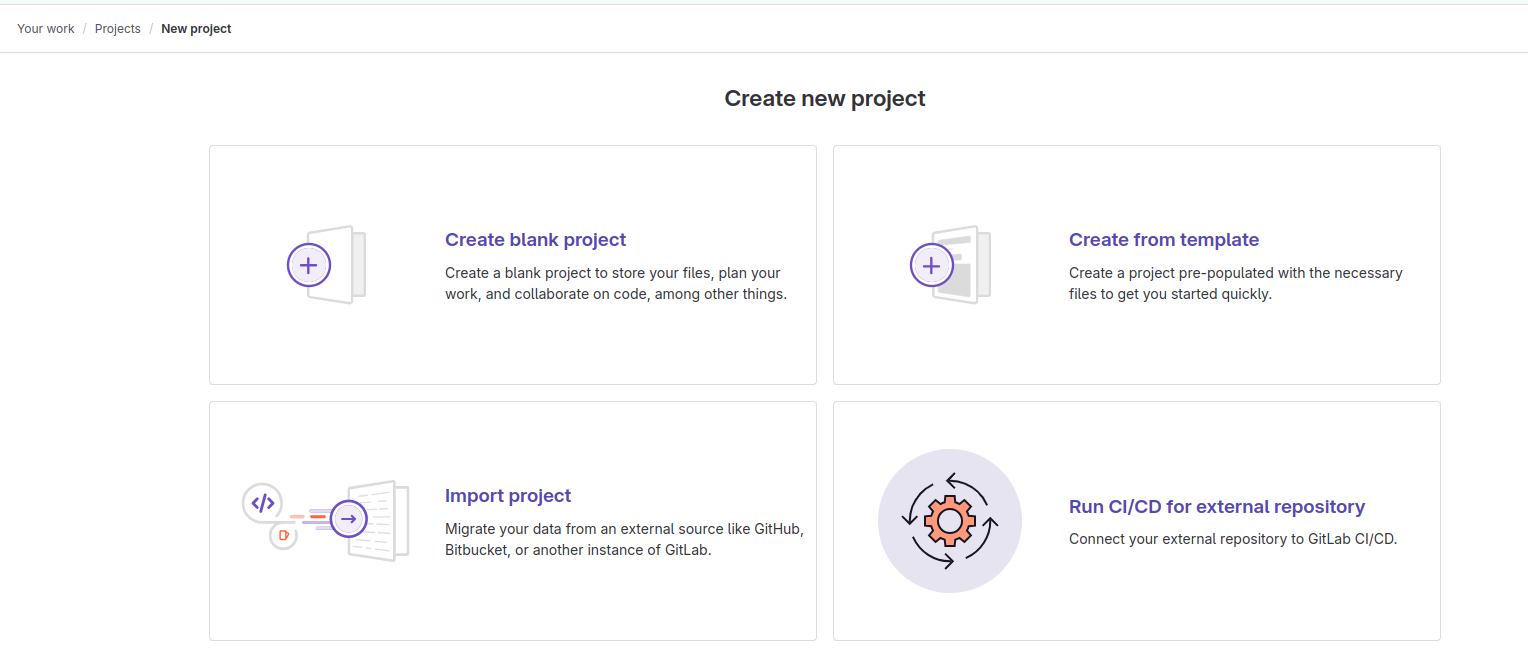Click the plus icon for blank project
The height and width of the screenshot is (660, 1528).
[x=309, y=265]
